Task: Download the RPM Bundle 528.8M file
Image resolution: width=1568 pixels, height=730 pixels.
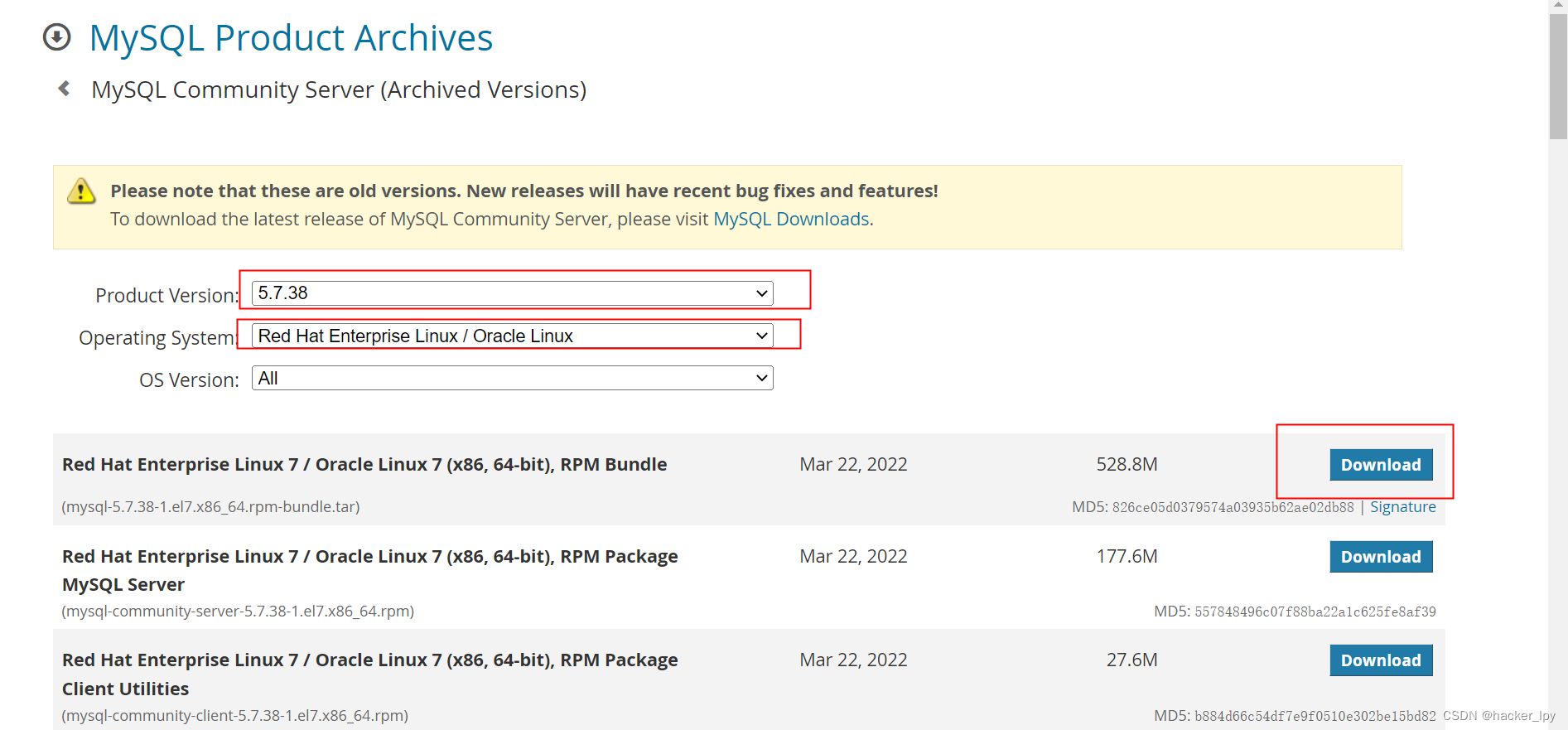Action: coord(1381,465)
